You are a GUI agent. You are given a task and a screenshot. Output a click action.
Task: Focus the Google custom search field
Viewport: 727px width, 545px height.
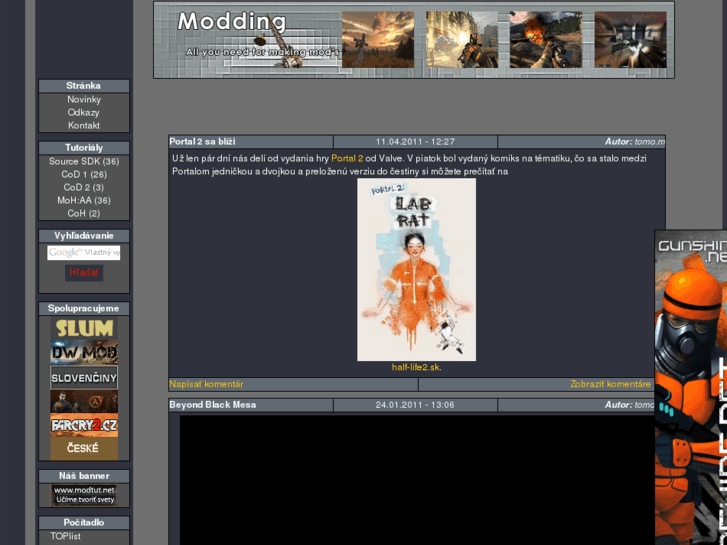pos(83,253)
